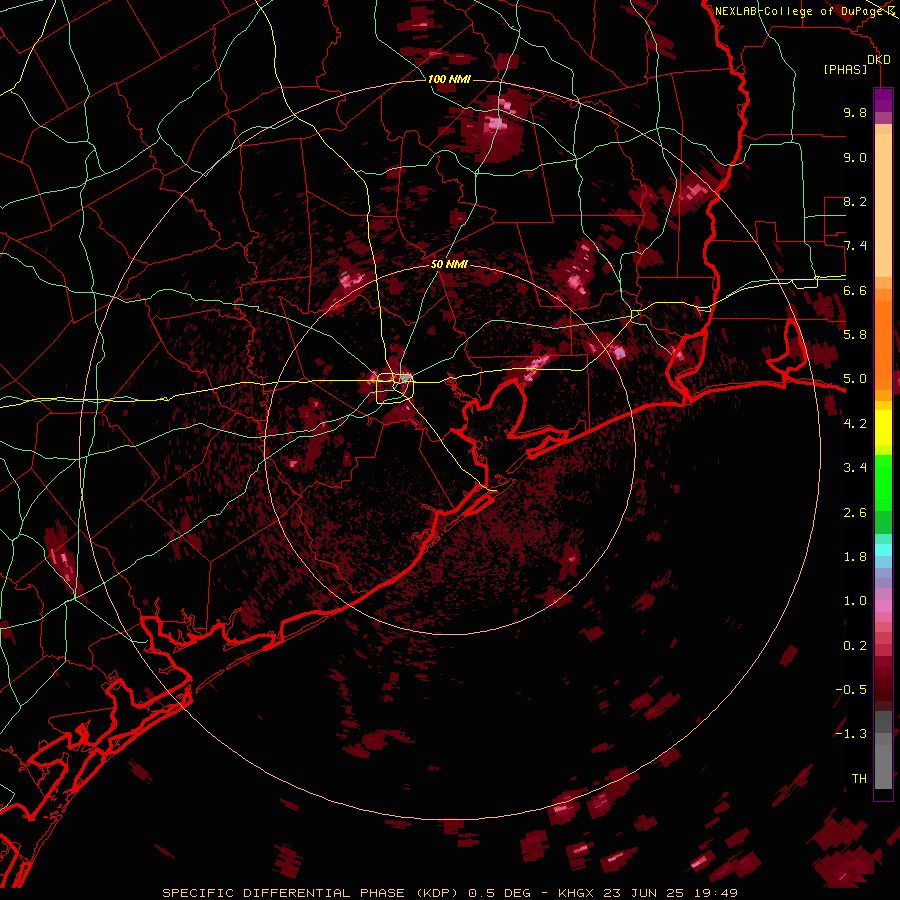Click the 9.8 scale value
900x900 pixels.
point(855,112)
